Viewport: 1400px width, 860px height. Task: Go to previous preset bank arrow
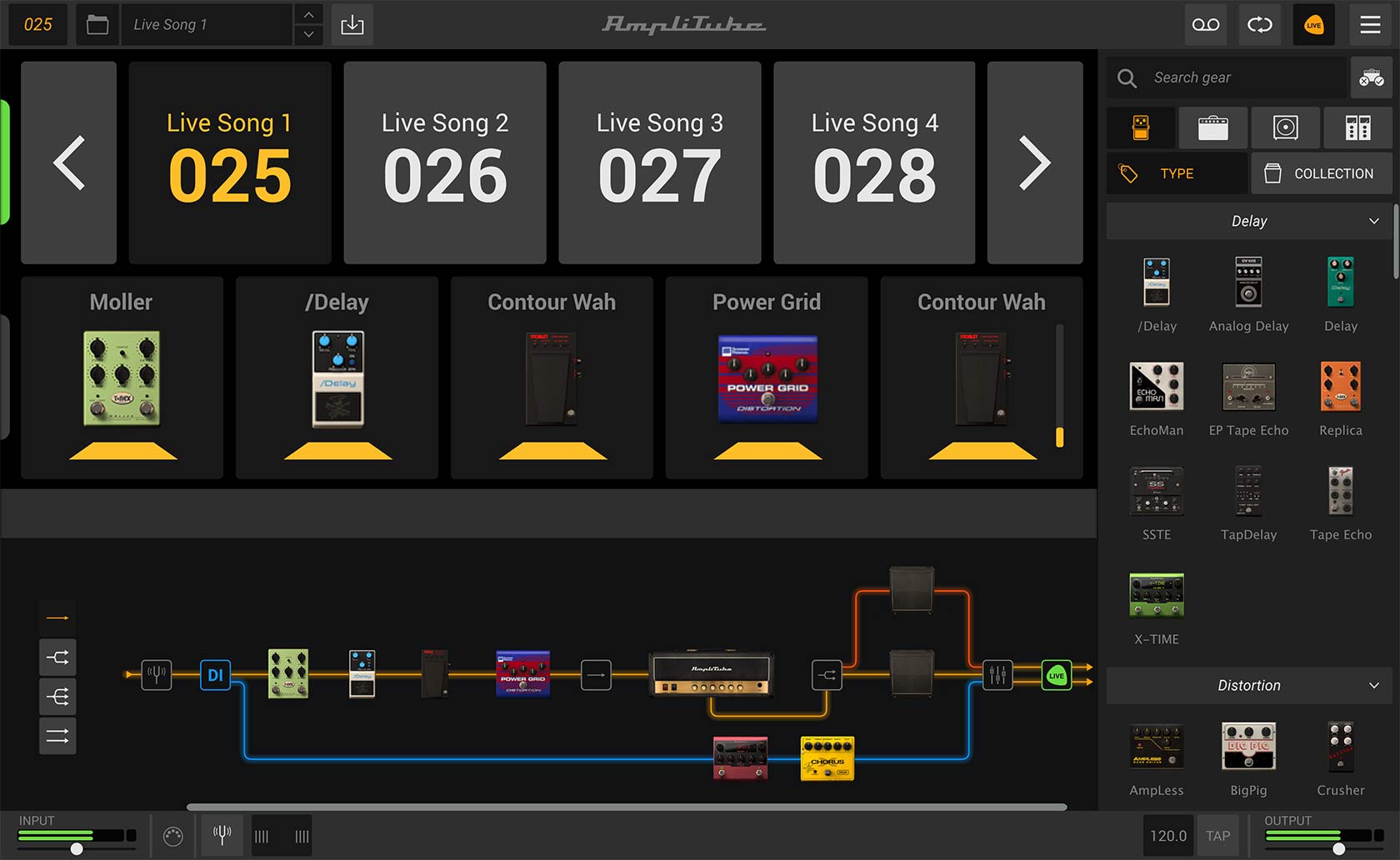68,162
